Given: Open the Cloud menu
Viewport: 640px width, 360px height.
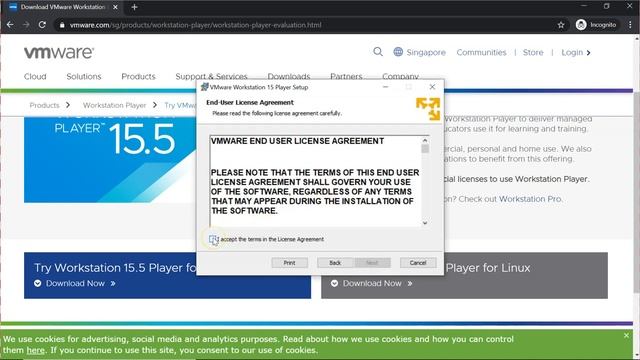Looking at the screenshot, I should point(35,76).
